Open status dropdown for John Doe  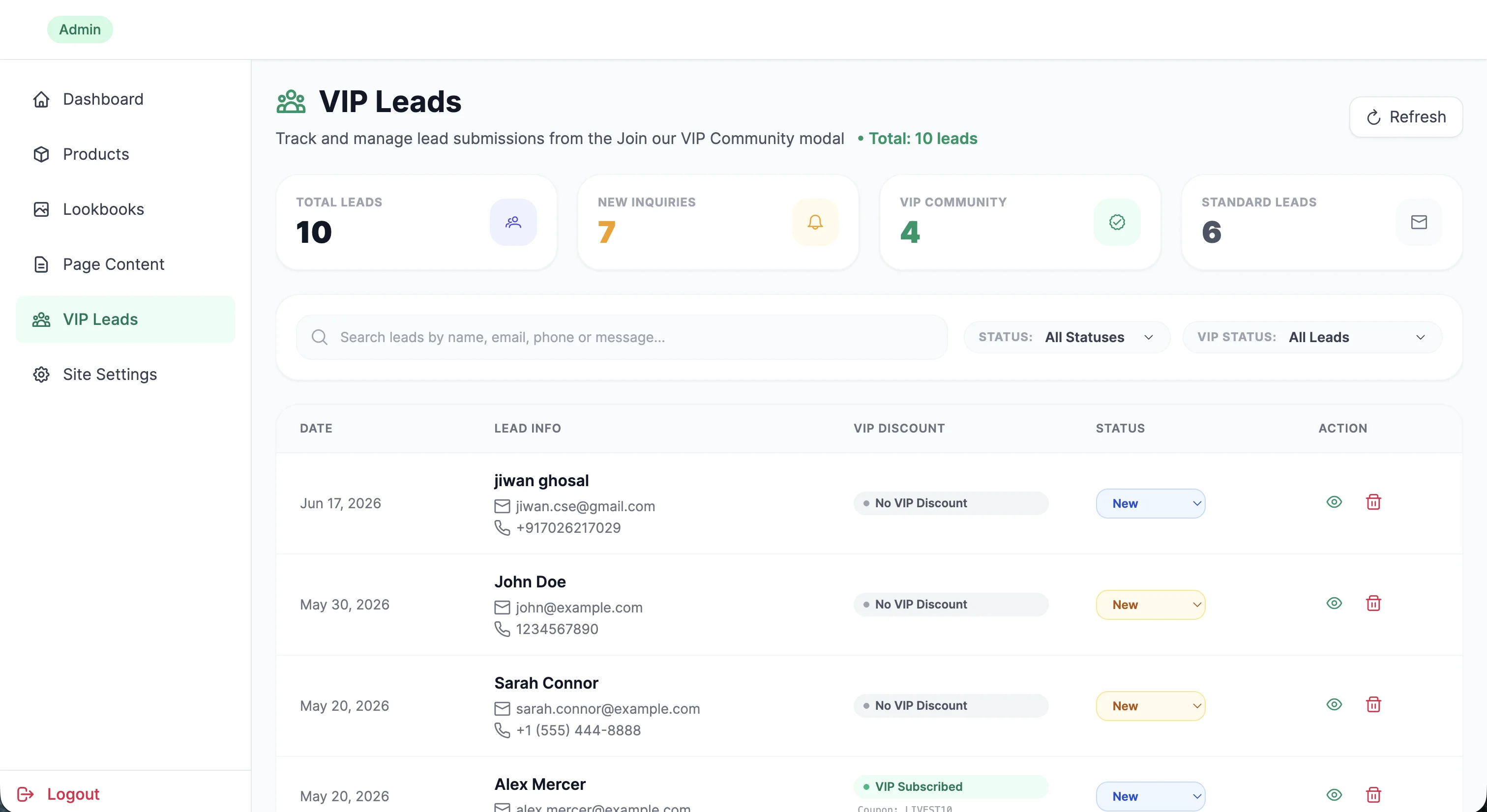pos(1151,605)
